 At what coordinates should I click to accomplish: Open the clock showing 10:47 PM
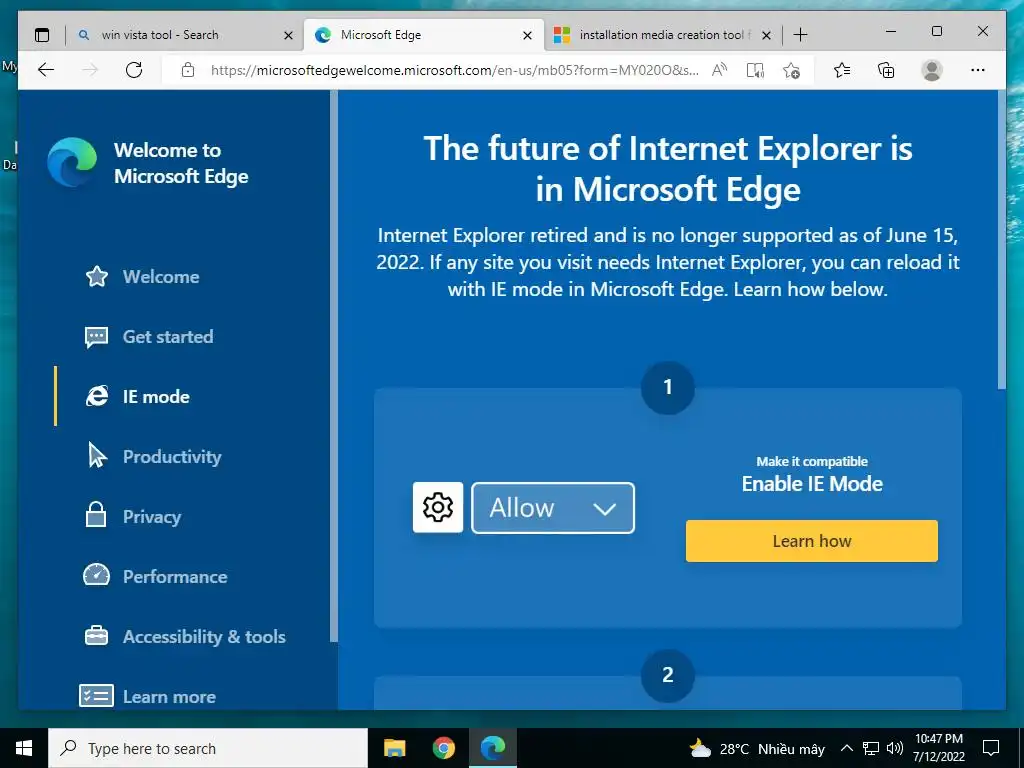(938, 748)
